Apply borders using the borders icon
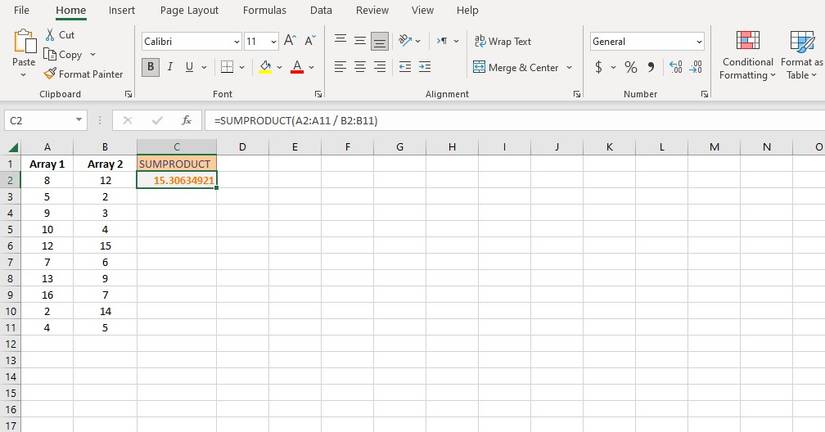Viewport: 825px width, 432px height. (227, 67)
